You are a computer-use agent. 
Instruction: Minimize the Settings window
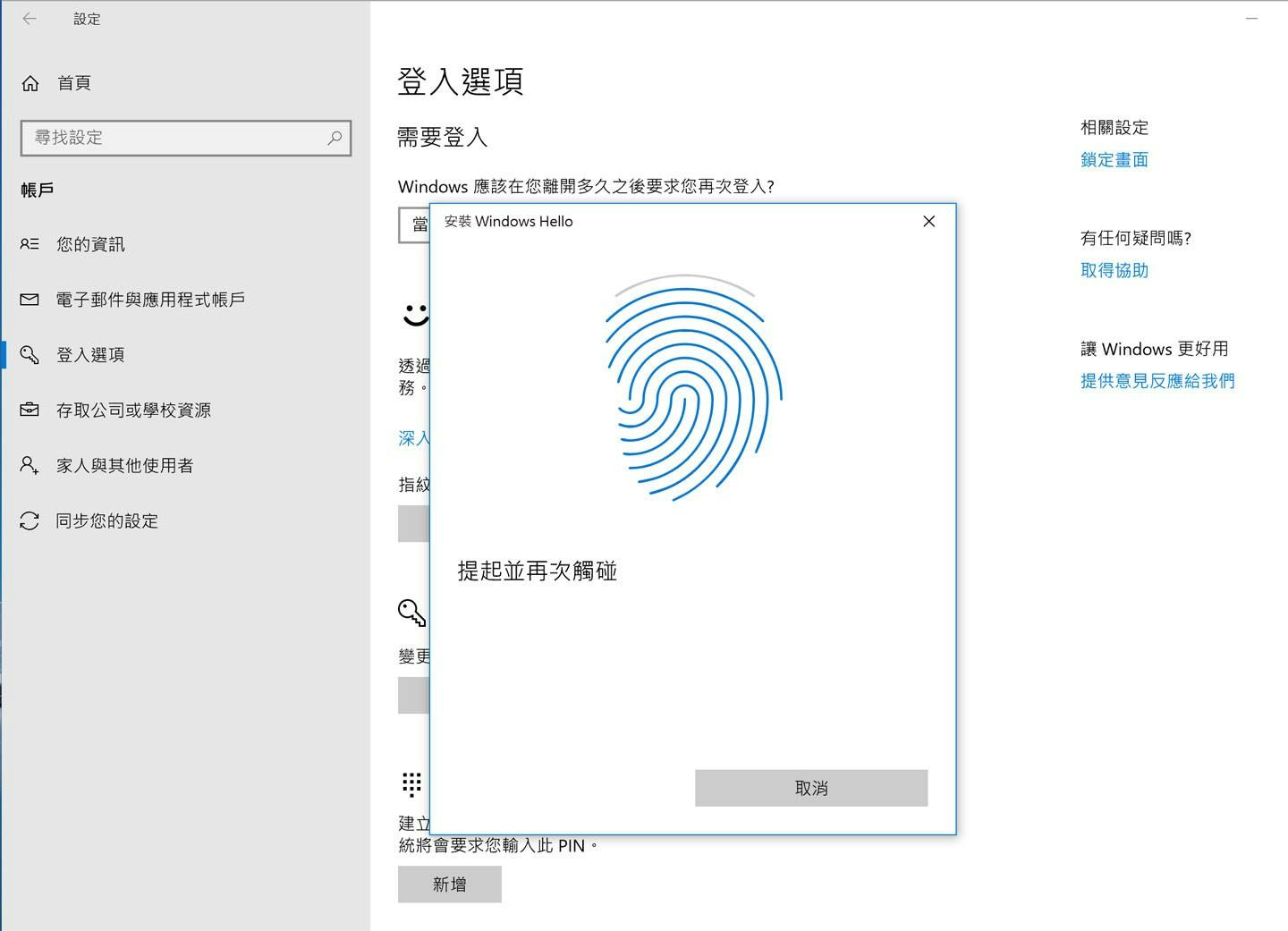1251,19
